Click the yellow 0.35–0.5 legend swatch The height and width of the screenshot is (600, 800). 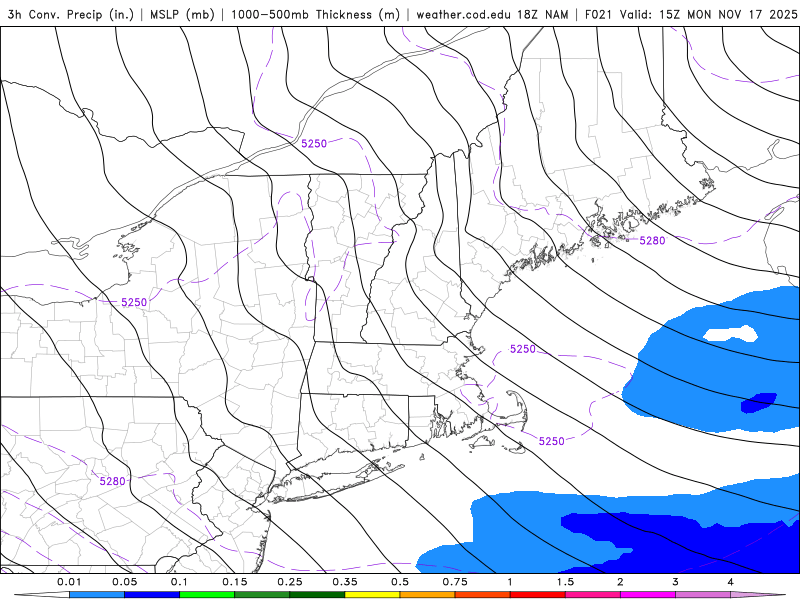[372, 595]
